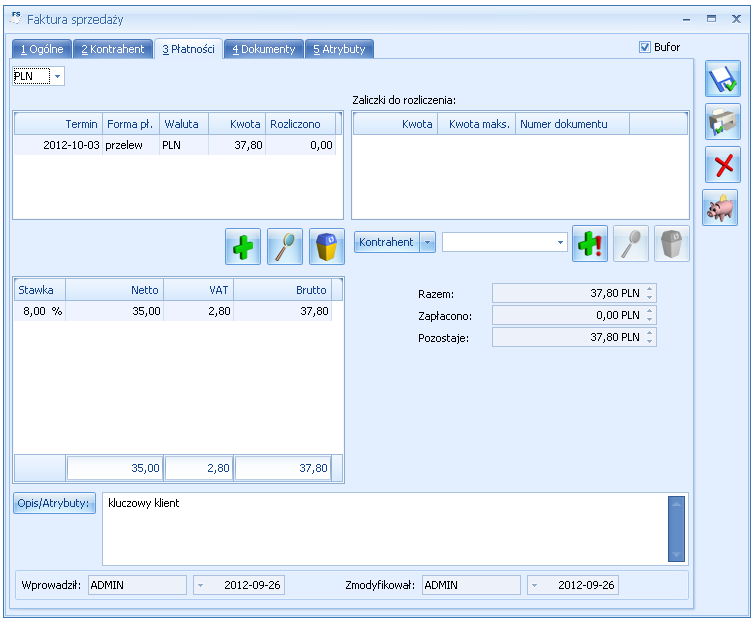This screenshot has height=620, width=756.
Task: Select the payment row dated 2012-10-03
Action: (x=175, y=145)
